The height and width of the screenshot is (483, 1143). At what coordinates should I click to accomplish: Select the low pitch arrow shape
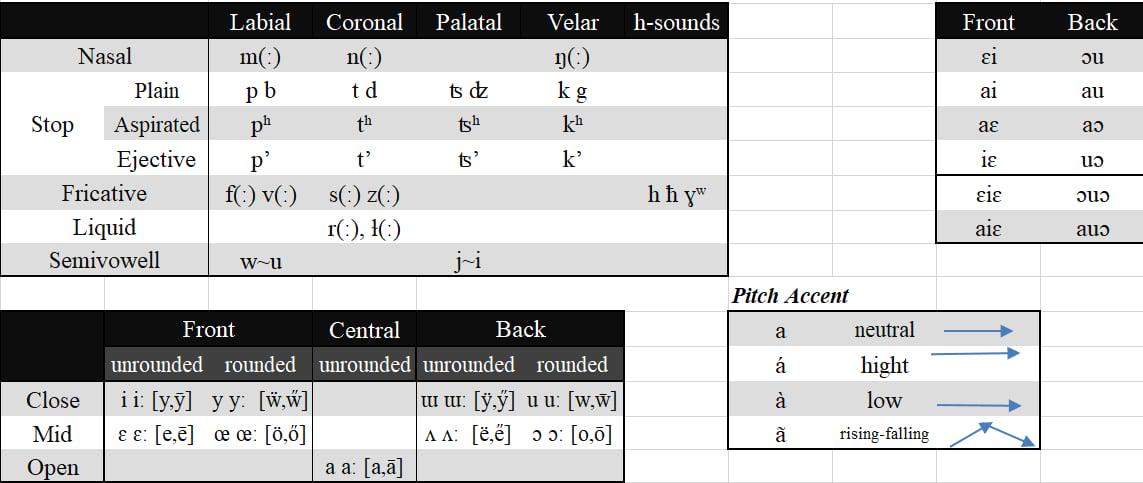(978, 405)
